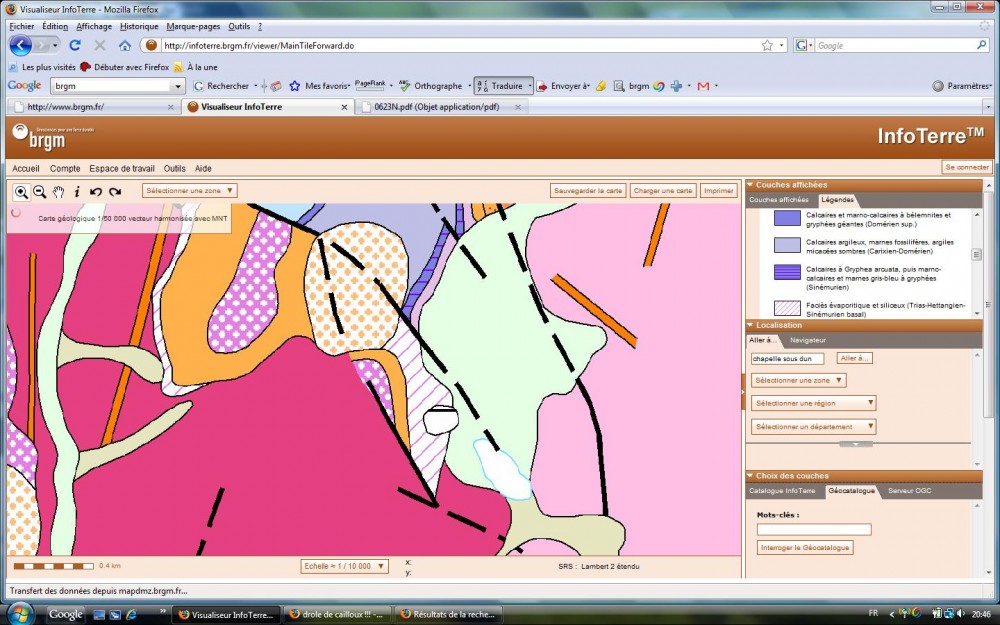The width and height of the screenshot is (1000, 625).
Task: Open the Espace de travail menu
Action: [x=122, y=169]
